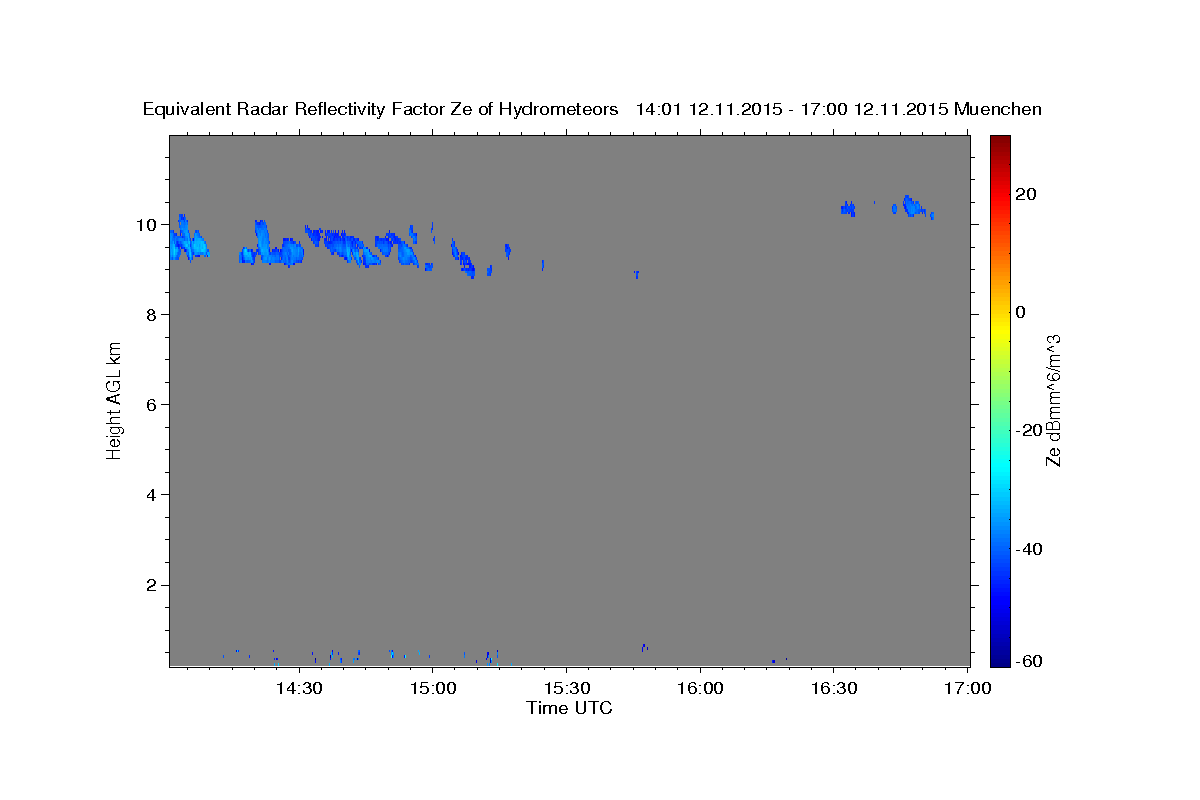This screenshot has width=1200, height=800.
Task: Click the 17:00 time tick label
Action: [968, 688]
